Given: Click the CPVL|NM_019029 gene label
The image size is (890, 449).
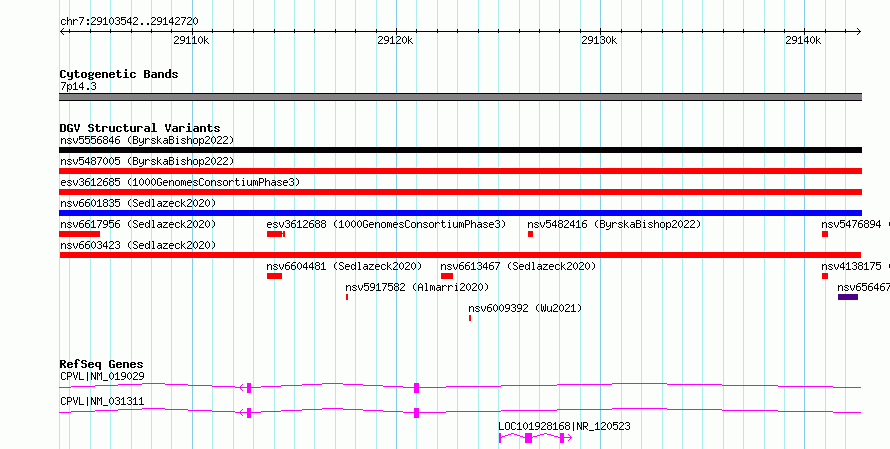Looking at the screenshot, I should coord(102,376).
